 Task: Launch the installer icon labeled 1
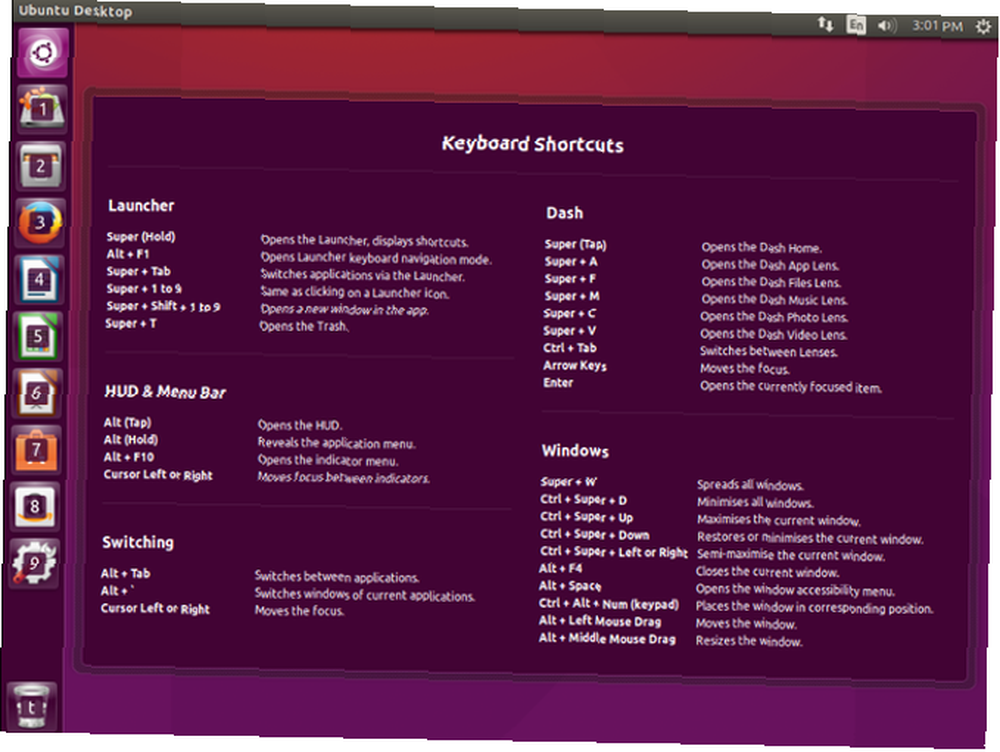coord(42,108)
